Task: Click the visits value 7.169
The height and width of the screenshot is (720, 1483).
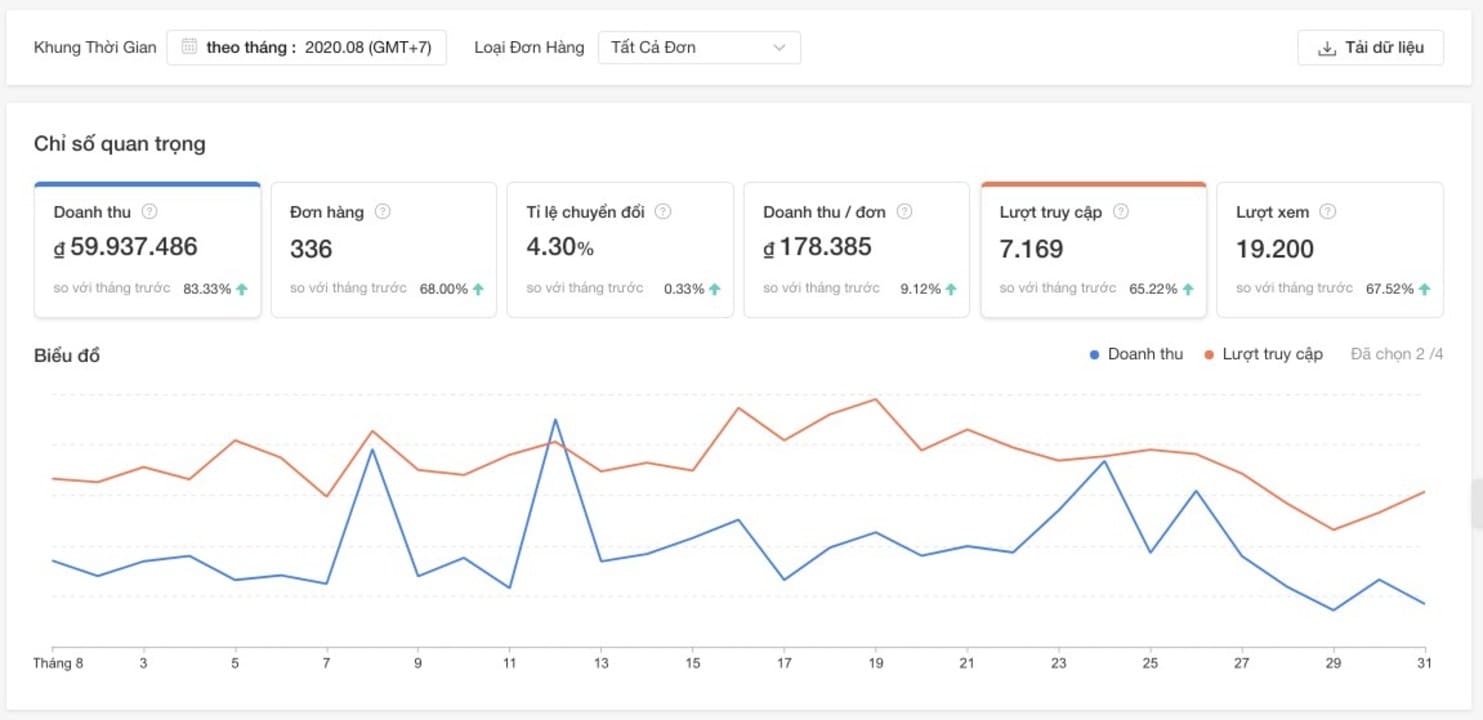Action: [1031, 248]
